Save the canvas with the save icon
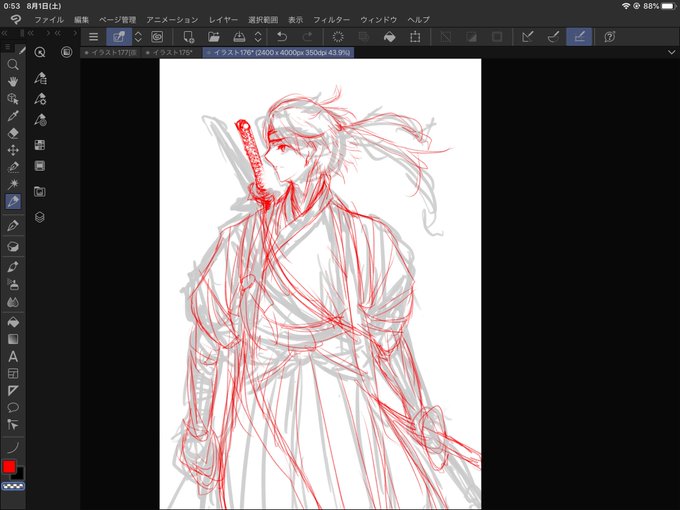This screenshot has width=680, height=510. pos(239,37)
